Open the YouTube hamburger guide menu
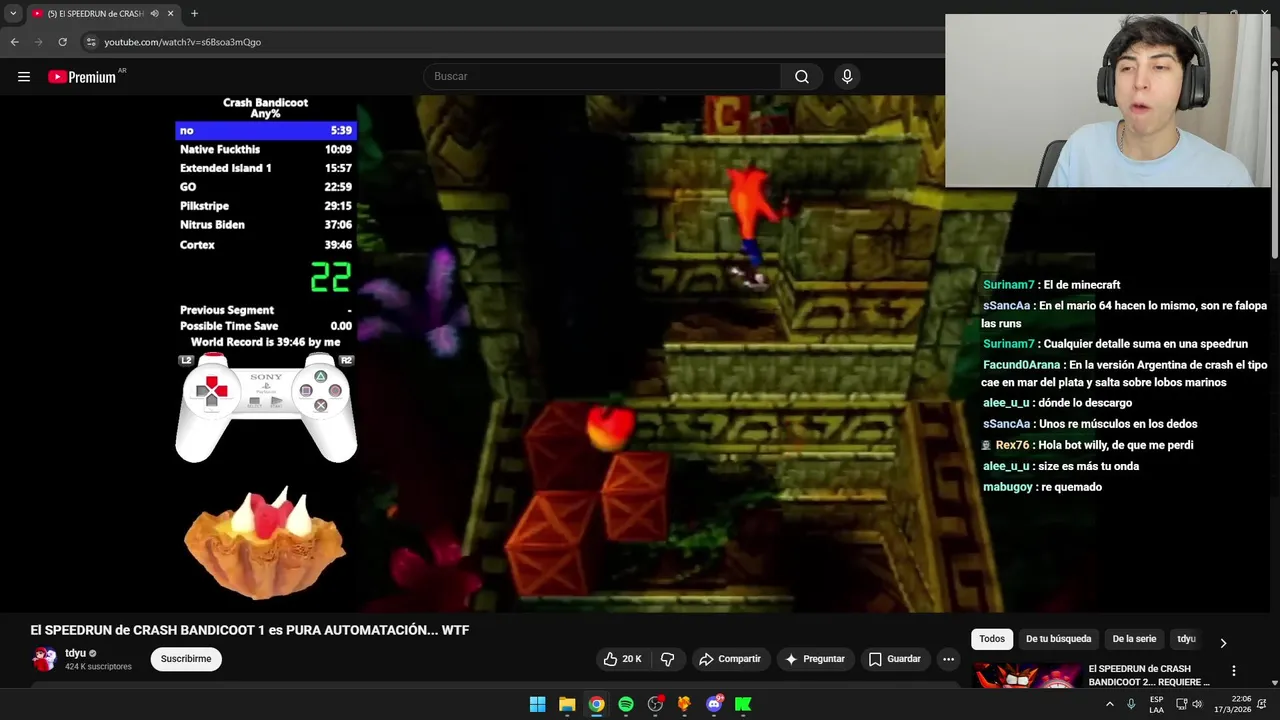Screen dimensions: 1280x720 pyautogui.click(x=24, y=77)
